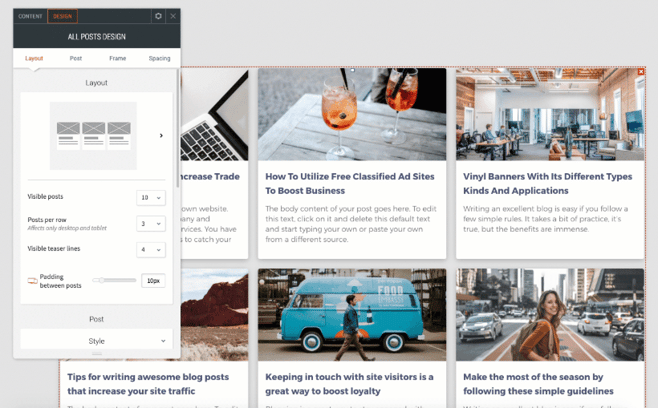Image resolution: width=658 pixels, height=408 pixels.
Task: Click the blue food van post image
Action: click(x=351, y=314)
